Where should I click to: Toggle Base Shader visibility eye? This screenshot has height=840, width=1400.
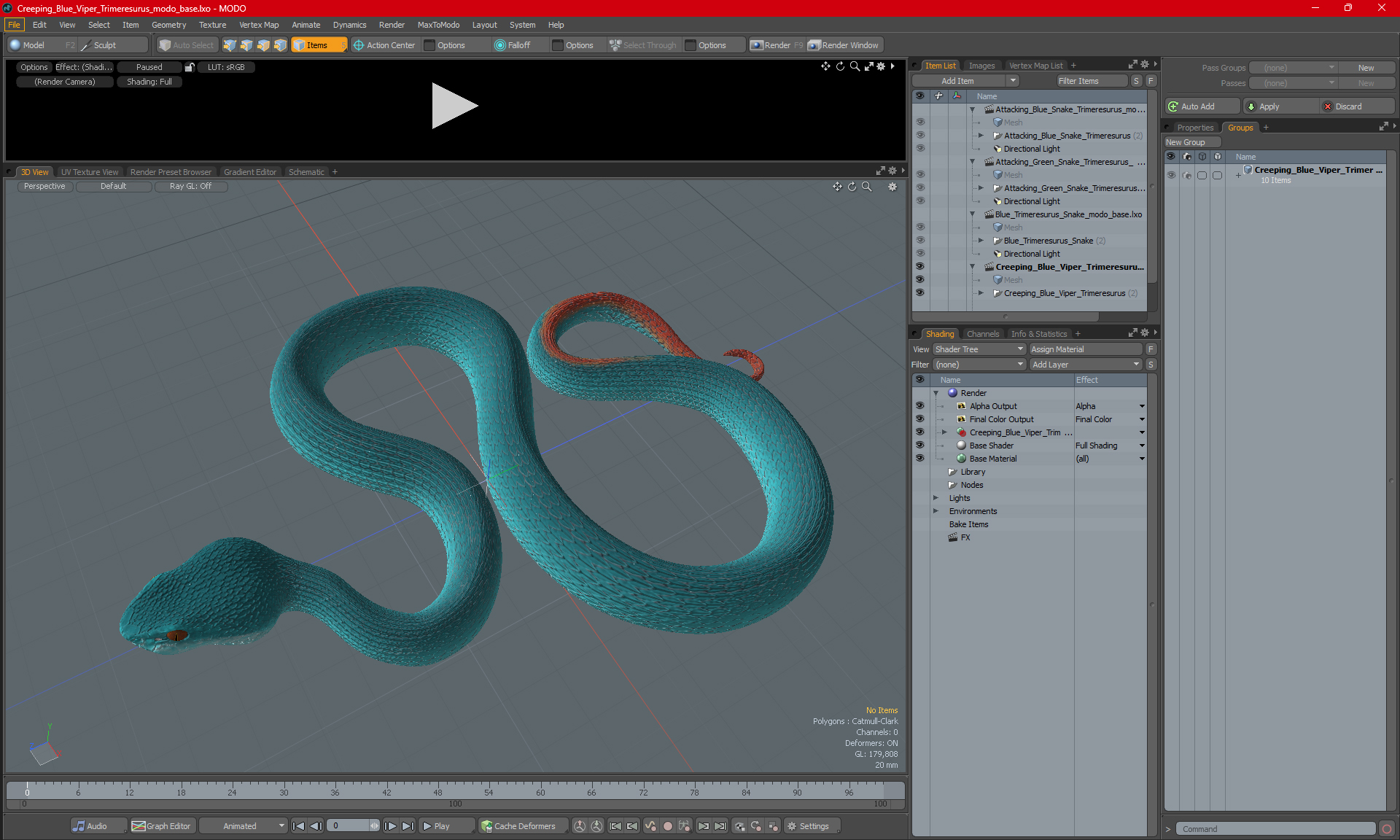coord(919,446)
